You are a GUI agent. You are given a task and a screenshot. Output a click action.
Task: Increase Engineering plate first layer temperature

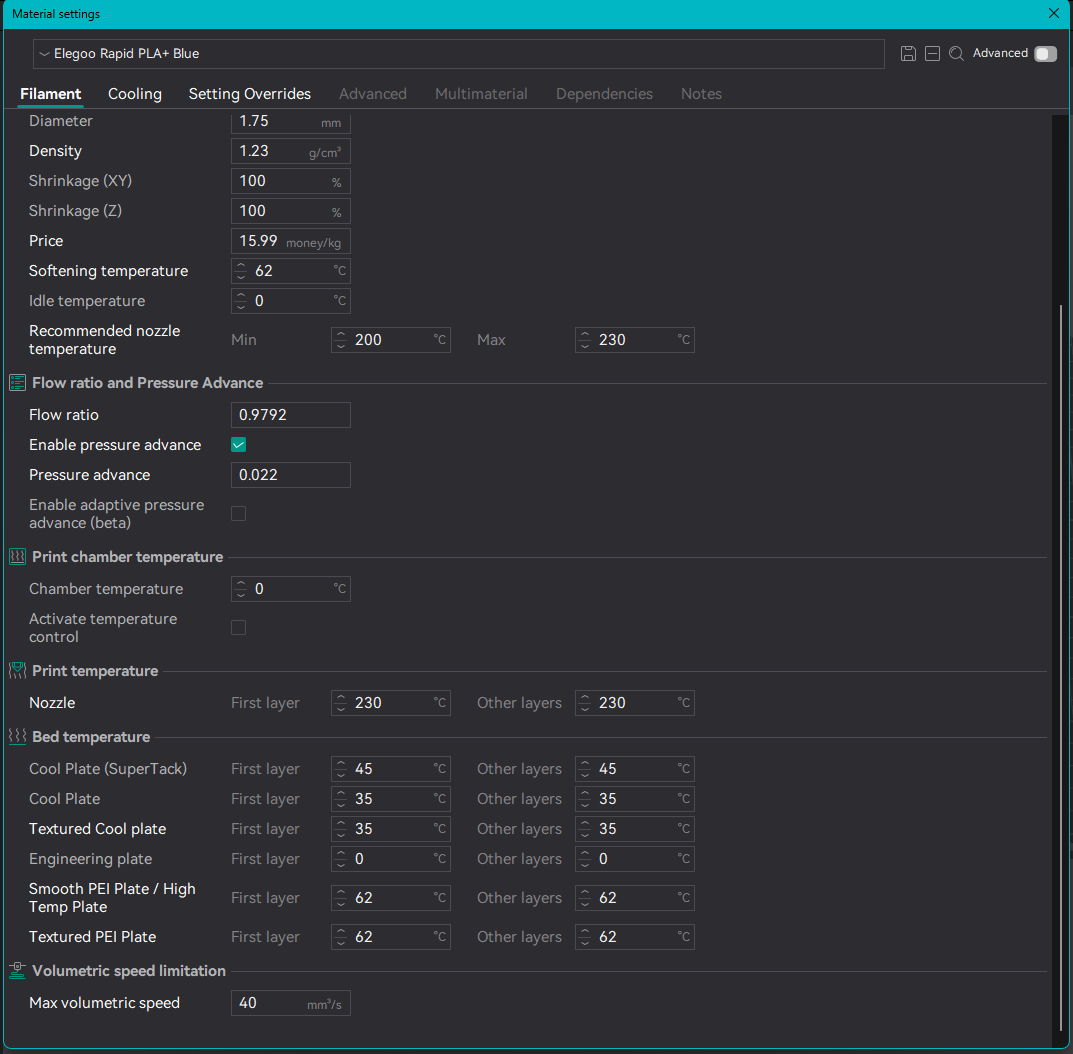coord(341,853)
